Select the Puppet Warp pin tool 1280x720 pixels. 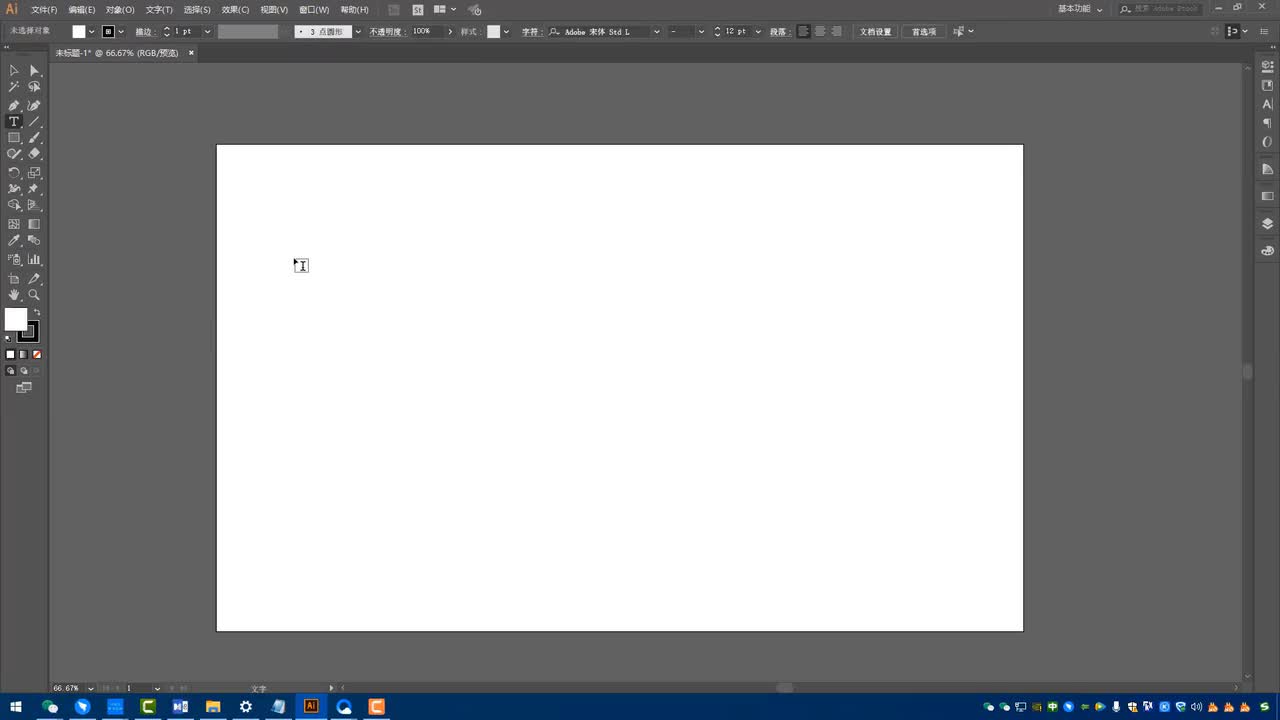pos(34,188)
